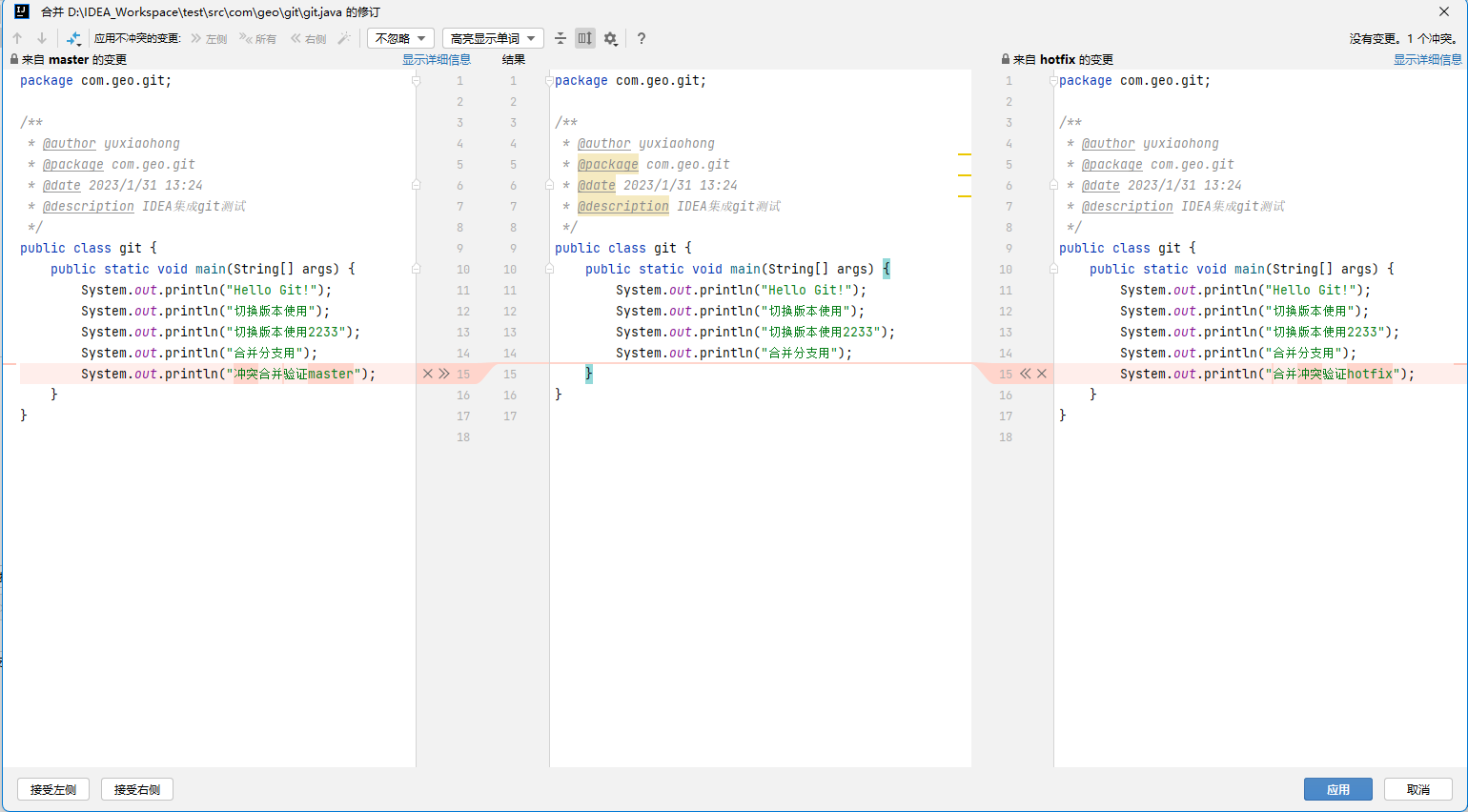Collapse fold marker at hotfix pane line 10
The image size is (1468, 812).
[x=1053, y=269]
